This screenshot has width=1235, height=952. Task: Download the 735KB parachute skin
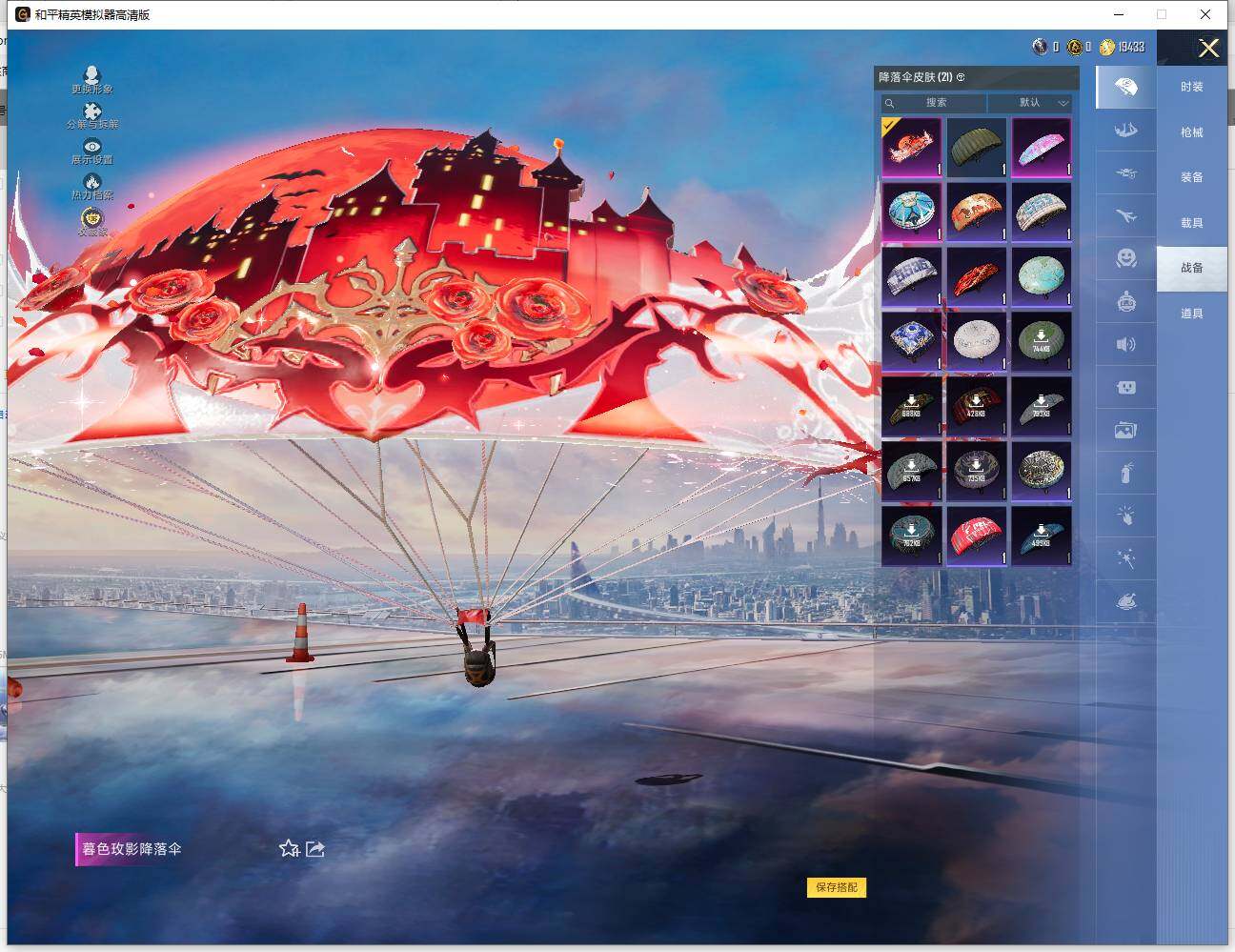[977, 471]
